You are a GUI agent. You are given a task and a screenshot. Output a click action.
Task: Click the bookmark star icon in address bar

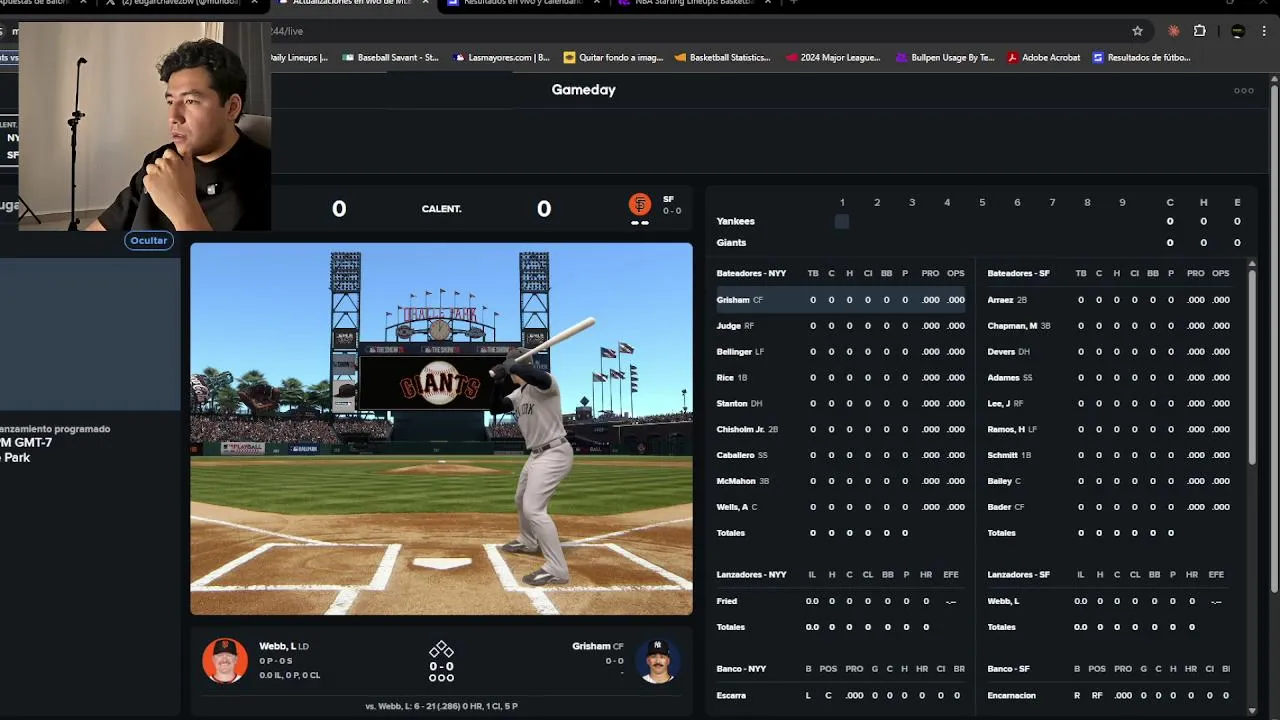pyautogui.click(x=1137, y=31)
